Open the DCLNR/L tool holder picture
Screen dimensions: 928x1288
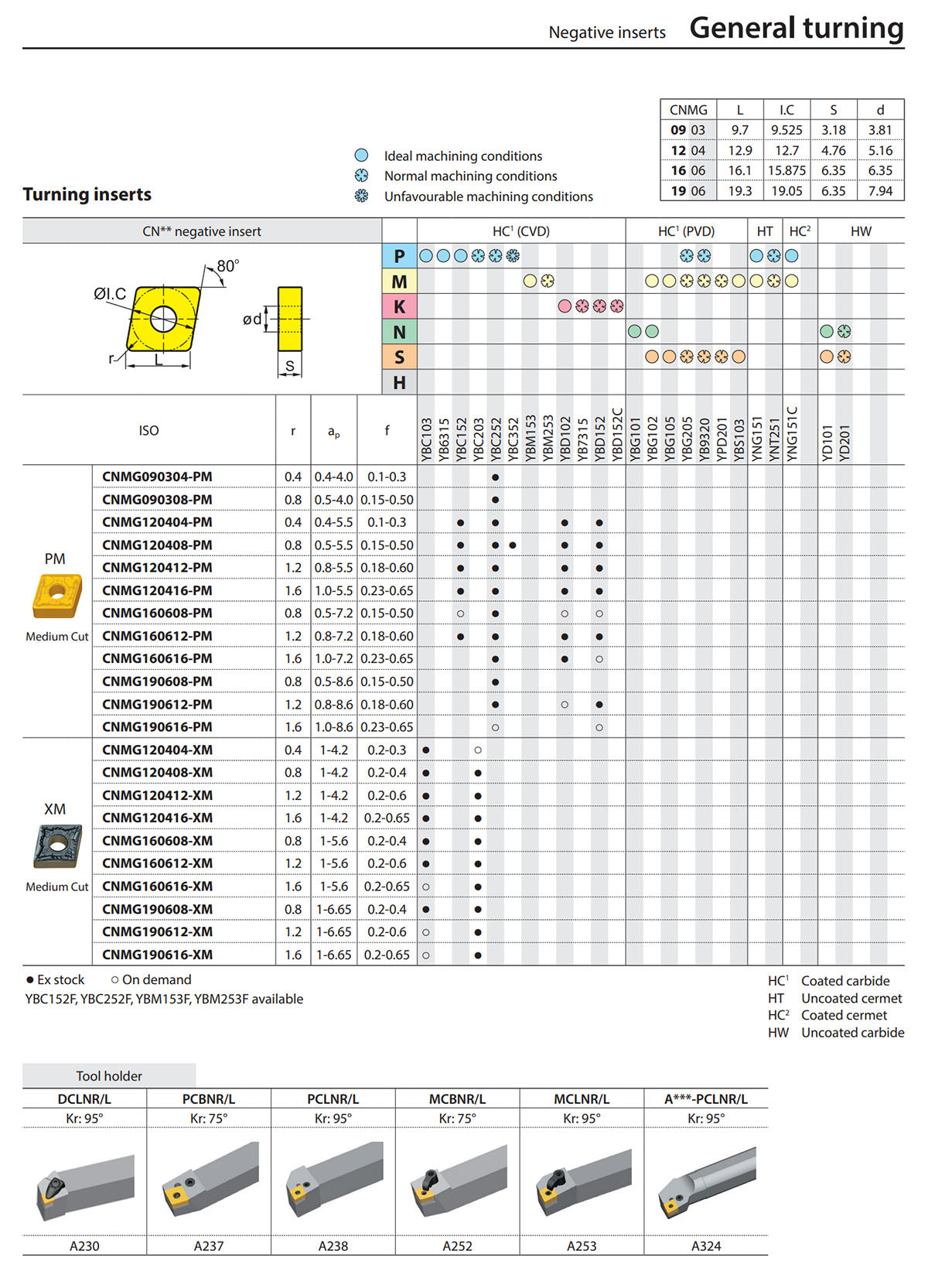pyautogui.click(x=85, y=1187)
